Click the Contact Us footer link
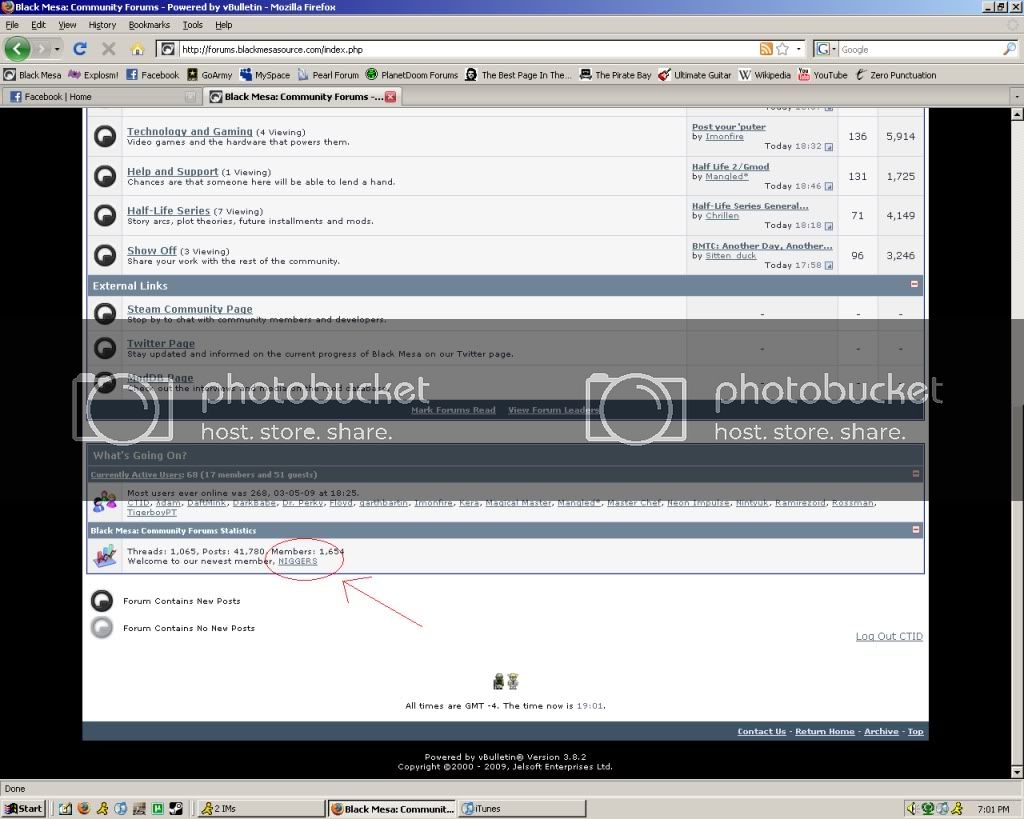Screen dimensions: 1024x819 [761, 731]
